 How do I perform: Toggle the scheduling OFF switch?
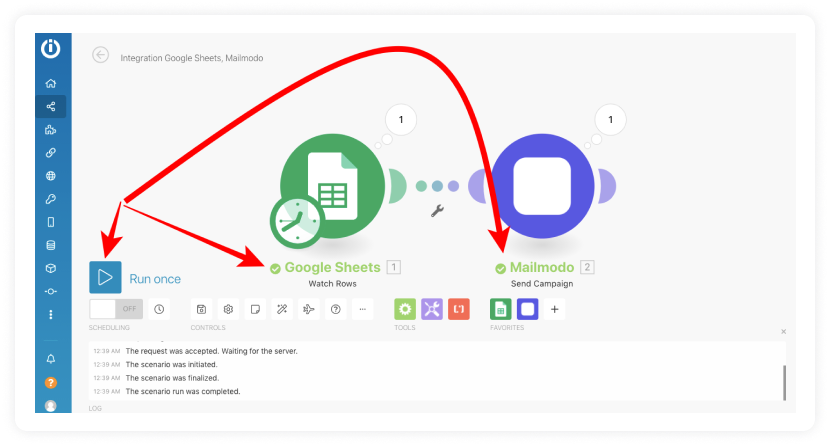pos(116,309)
